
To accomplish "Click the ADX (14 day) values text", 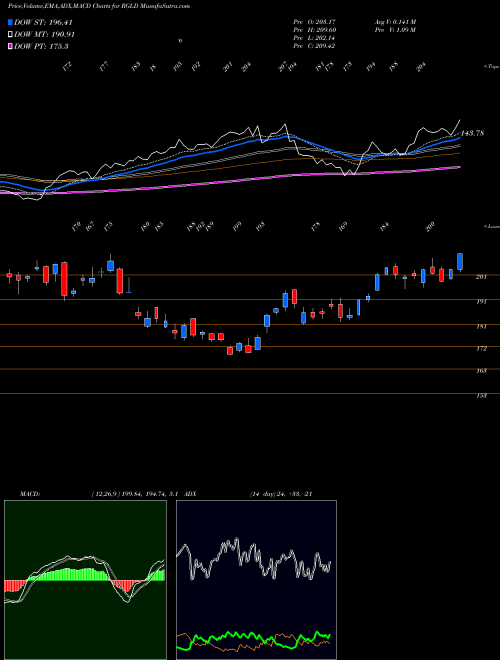I will 281,494.
